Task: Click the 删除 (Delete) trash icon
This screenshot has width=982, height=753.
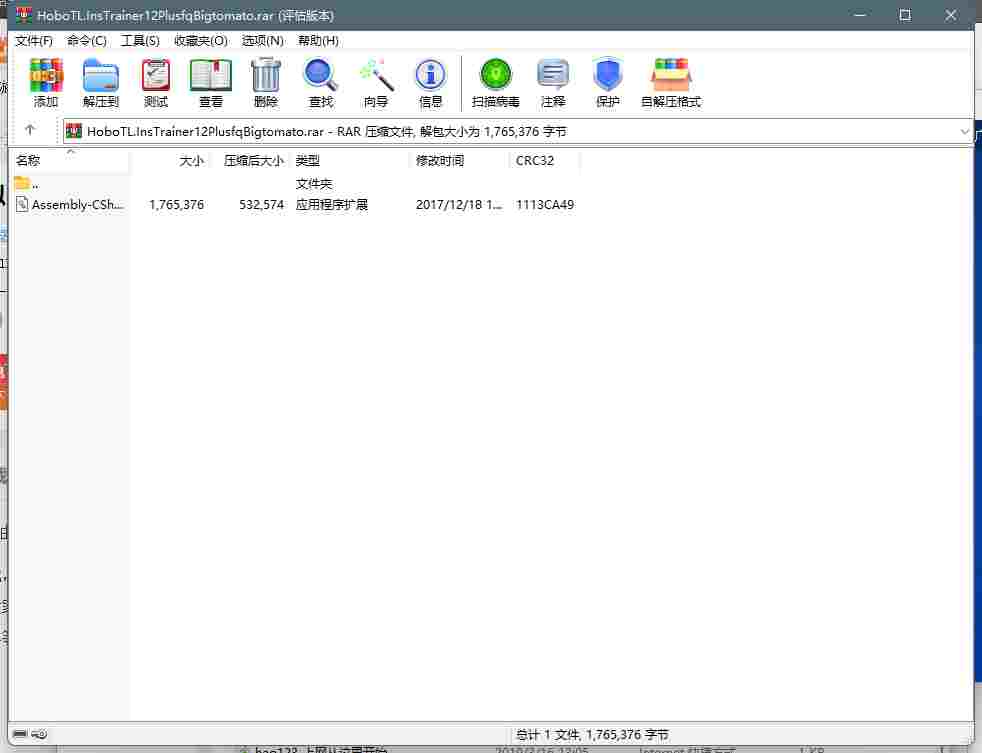Action: pos(266,75)
